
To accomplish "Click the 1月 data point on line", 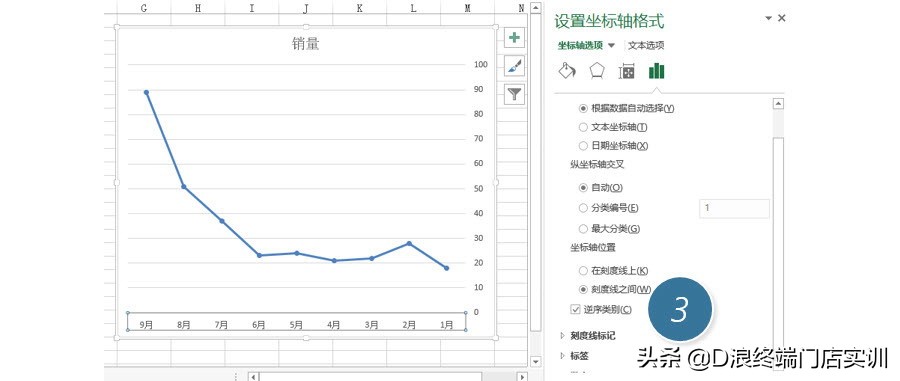I will click(x=447, y=268).
